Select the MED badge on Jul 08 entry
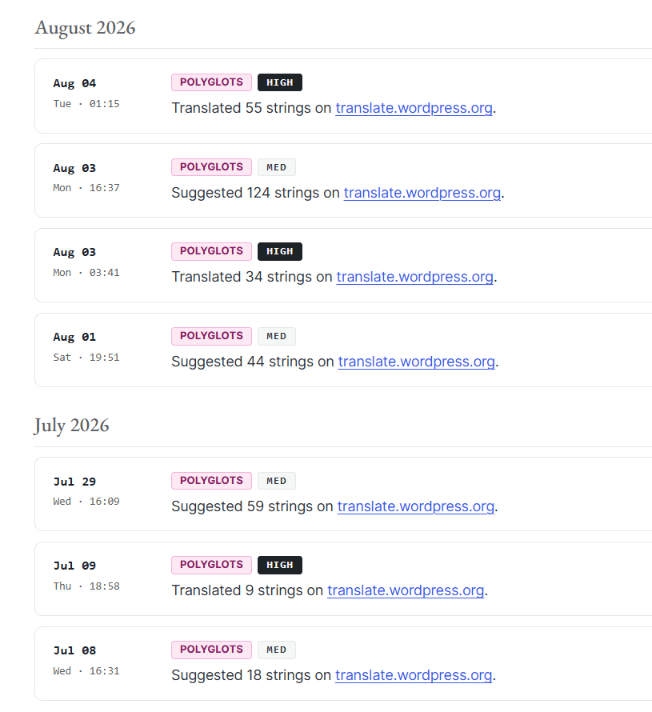The image size is (652, 712). (277, 650)
